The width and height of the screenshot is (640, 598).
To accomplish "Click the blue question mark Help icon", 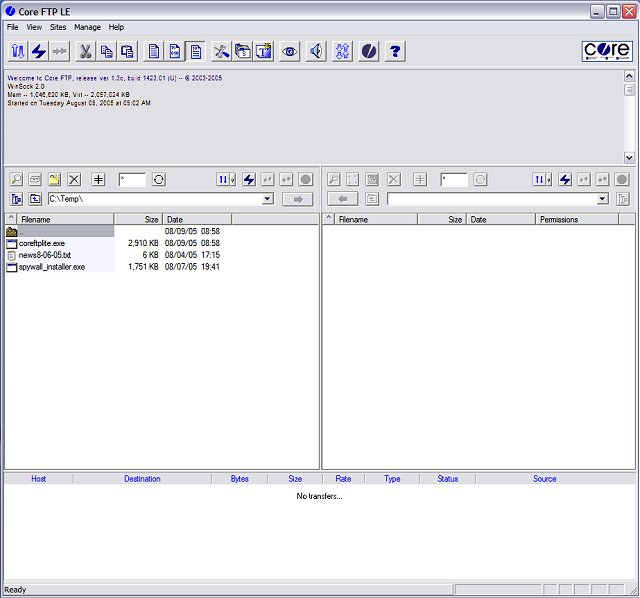I will click(x=395, y=51).
